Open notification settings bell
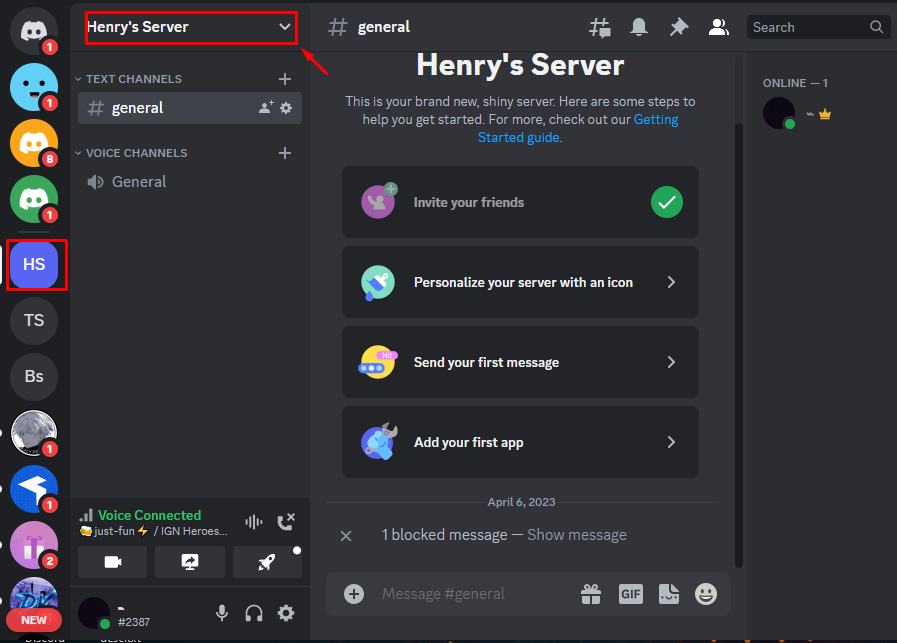The height and width of the screenshot is (643, 897). (x=639, y=27)
